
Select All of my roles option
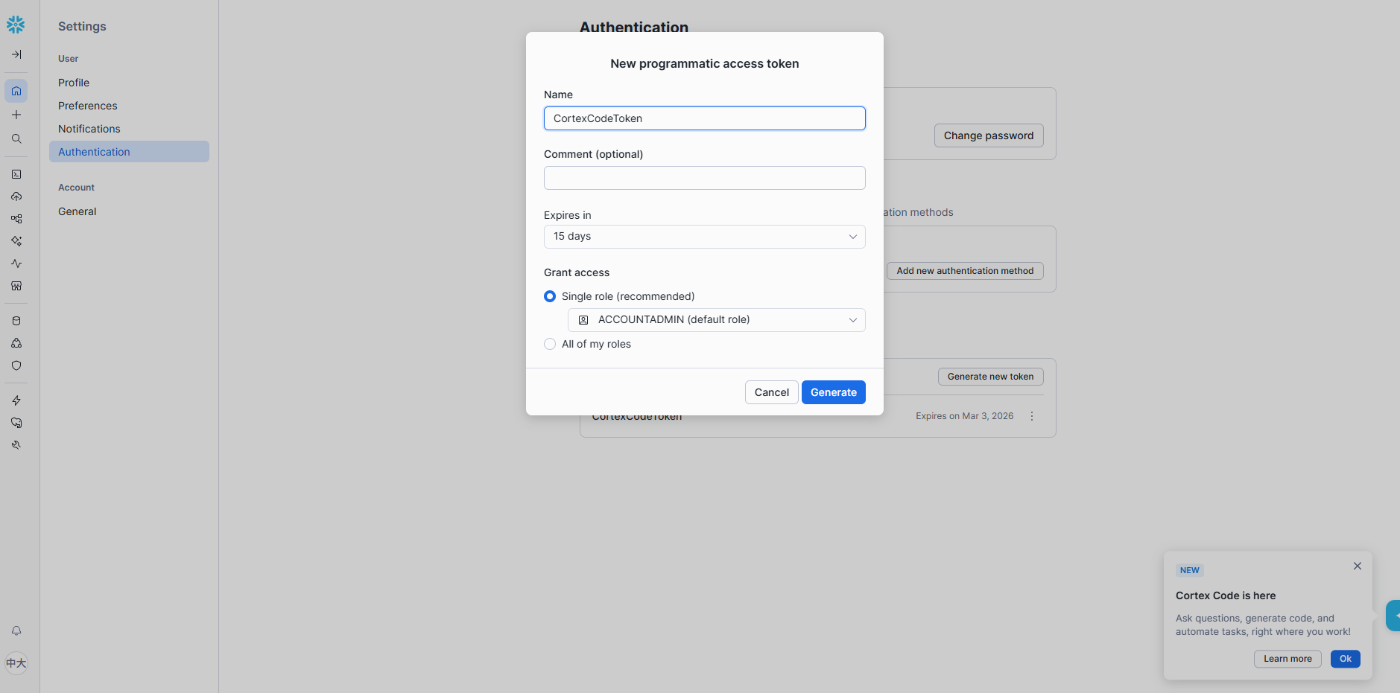550,344
